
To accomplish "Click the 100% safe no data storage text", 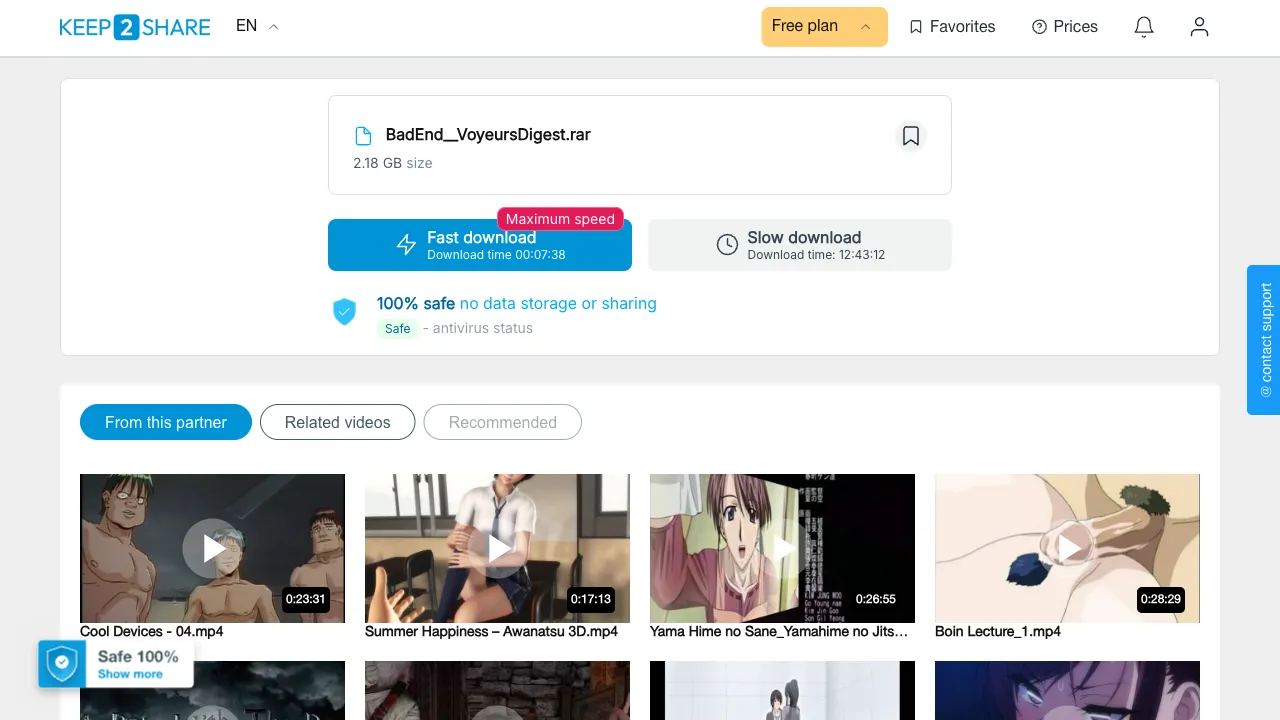I will [517, 303].
